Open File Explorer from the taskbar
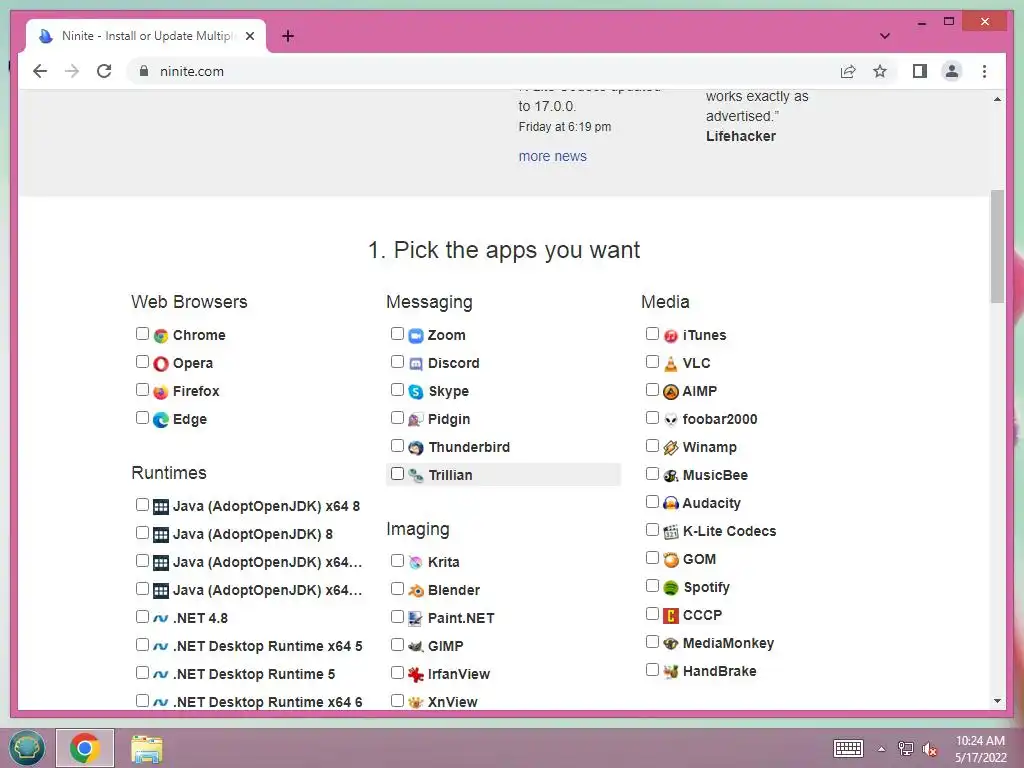The image size is (1024, 768). click(146, 748)
